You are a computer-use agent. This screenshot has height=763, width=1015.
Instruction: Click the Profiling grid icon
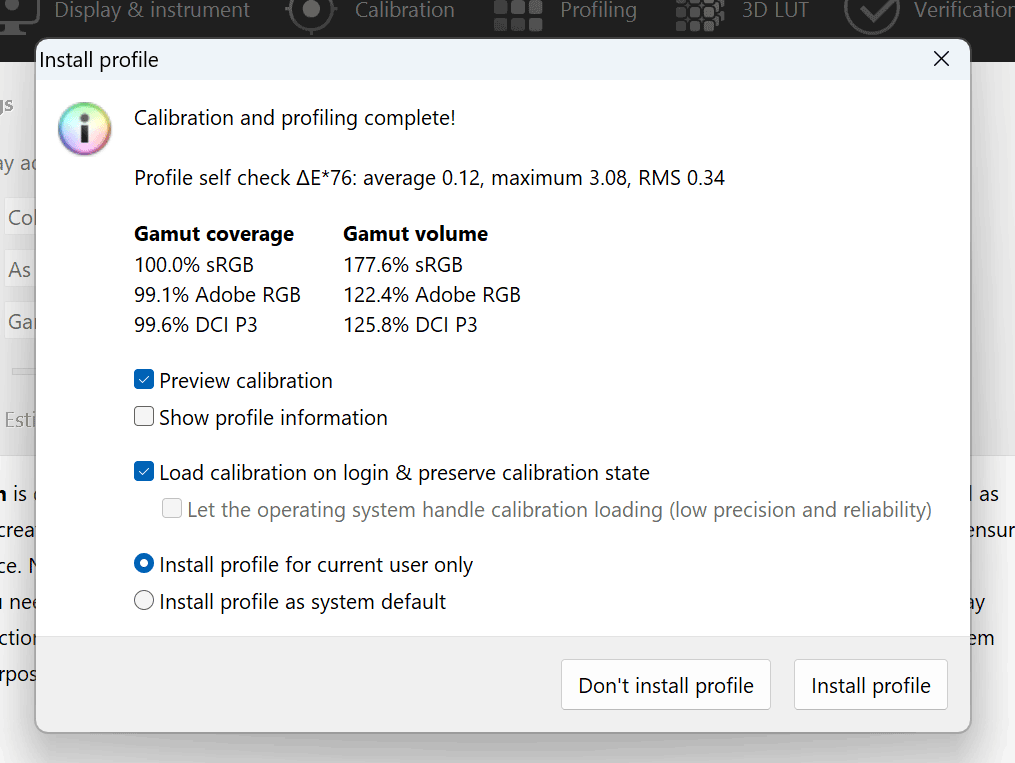[x=518, y=13]
